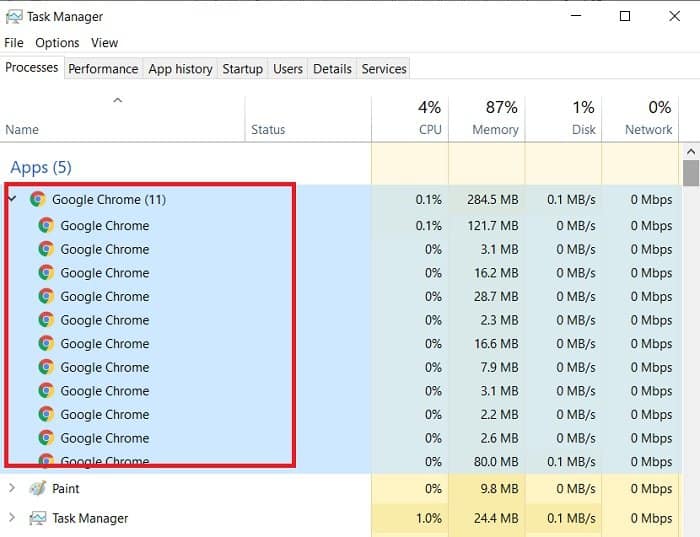Screen dimensions: 700x537
Task: Click the Google Chrome (11) group icon
Action: click(38, 199)
